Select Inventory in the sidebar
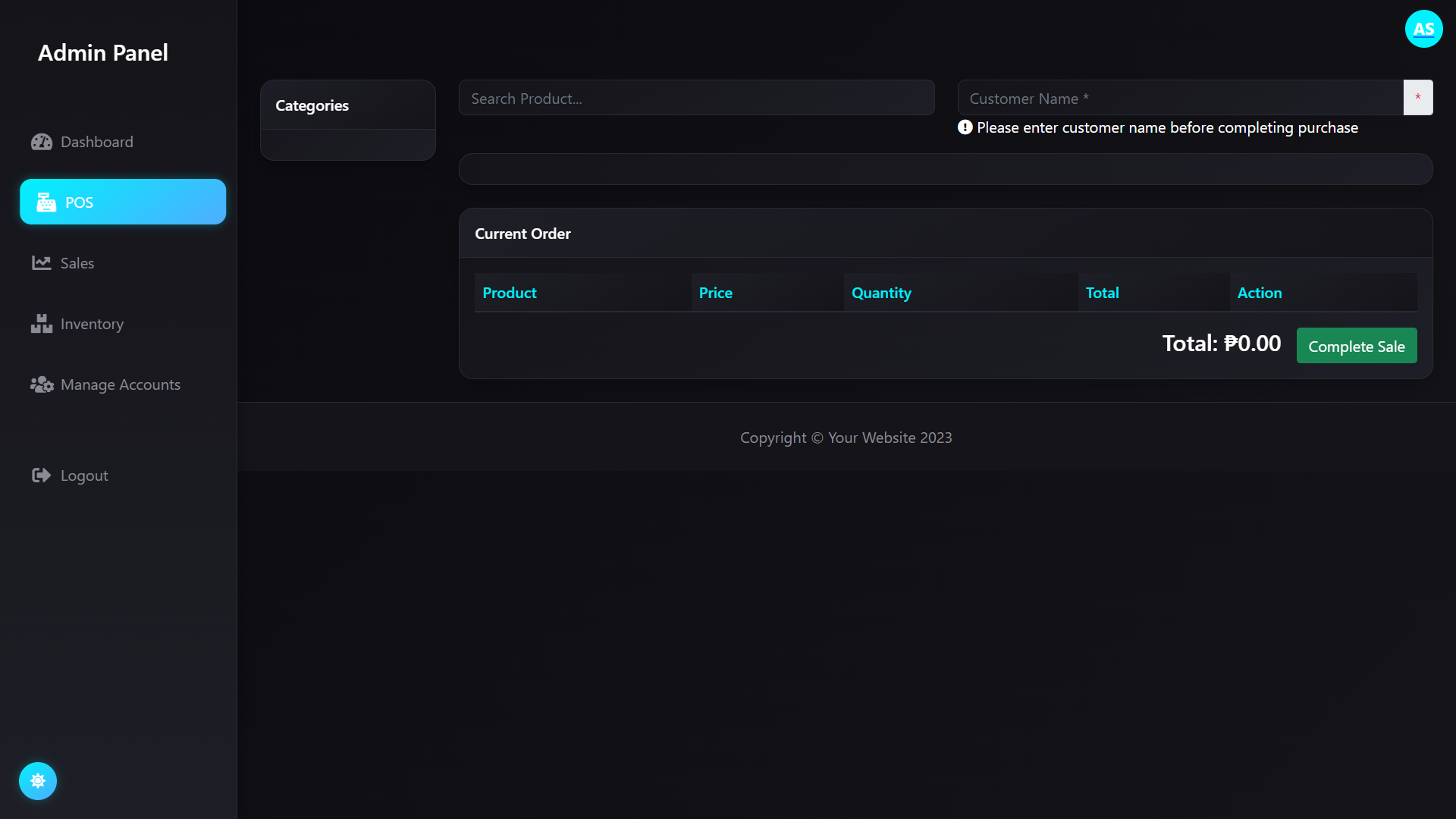 coord(92,324)
